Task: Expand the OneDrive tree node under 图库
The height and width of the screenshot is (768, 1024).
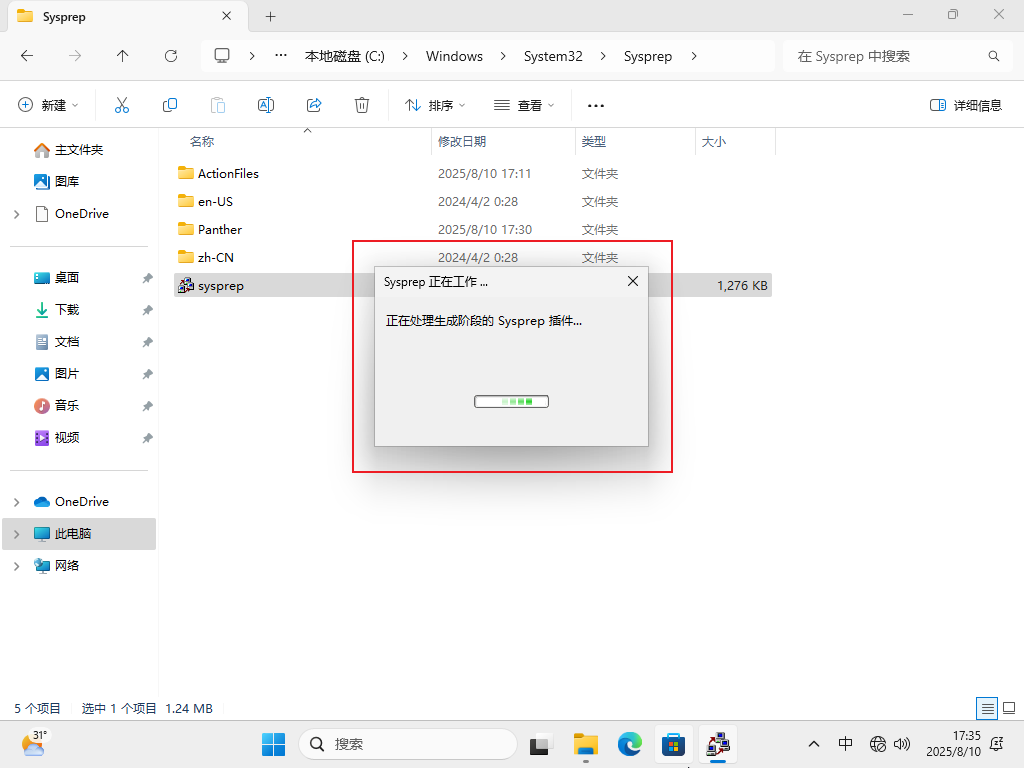Action: pyautogui.click(x=17, y=214)
